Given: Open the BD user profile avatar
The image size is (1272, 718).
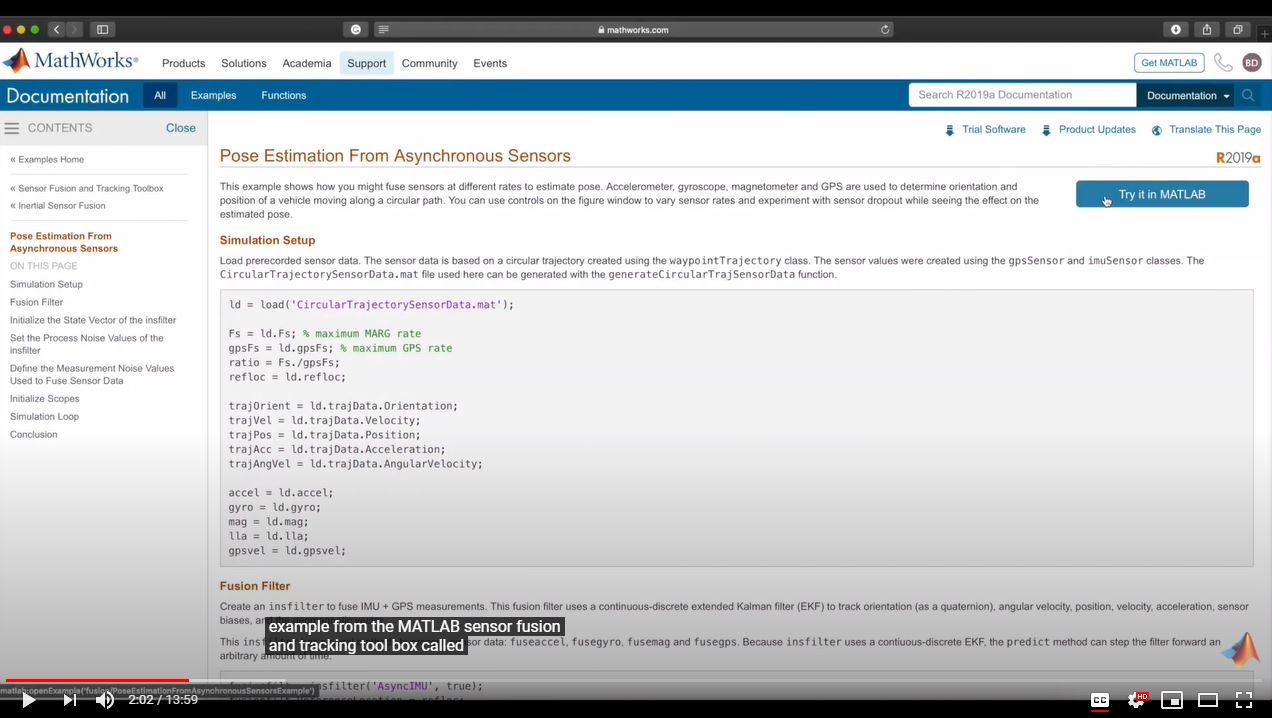Looking at the screenshot, I should (x=1252, y=63).
